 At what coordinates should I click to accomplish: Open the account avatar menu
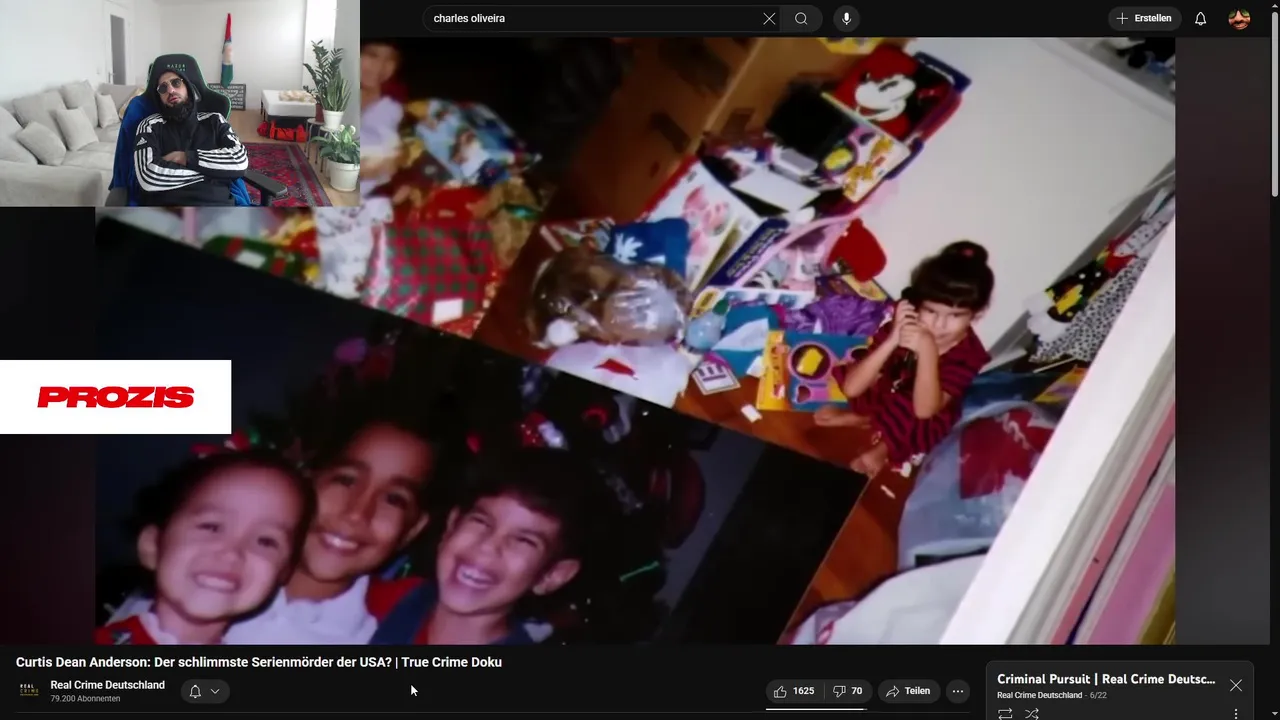[x=1239, y=18]
